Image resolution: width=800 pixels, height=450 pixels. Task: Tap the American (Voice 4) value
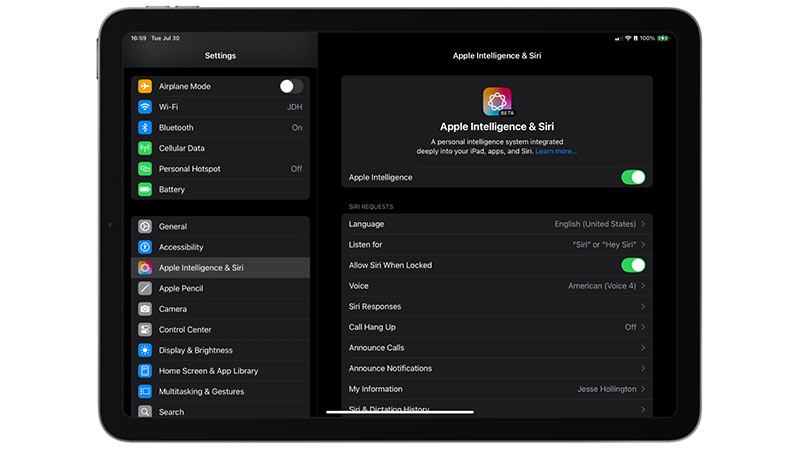pos(602,286)
